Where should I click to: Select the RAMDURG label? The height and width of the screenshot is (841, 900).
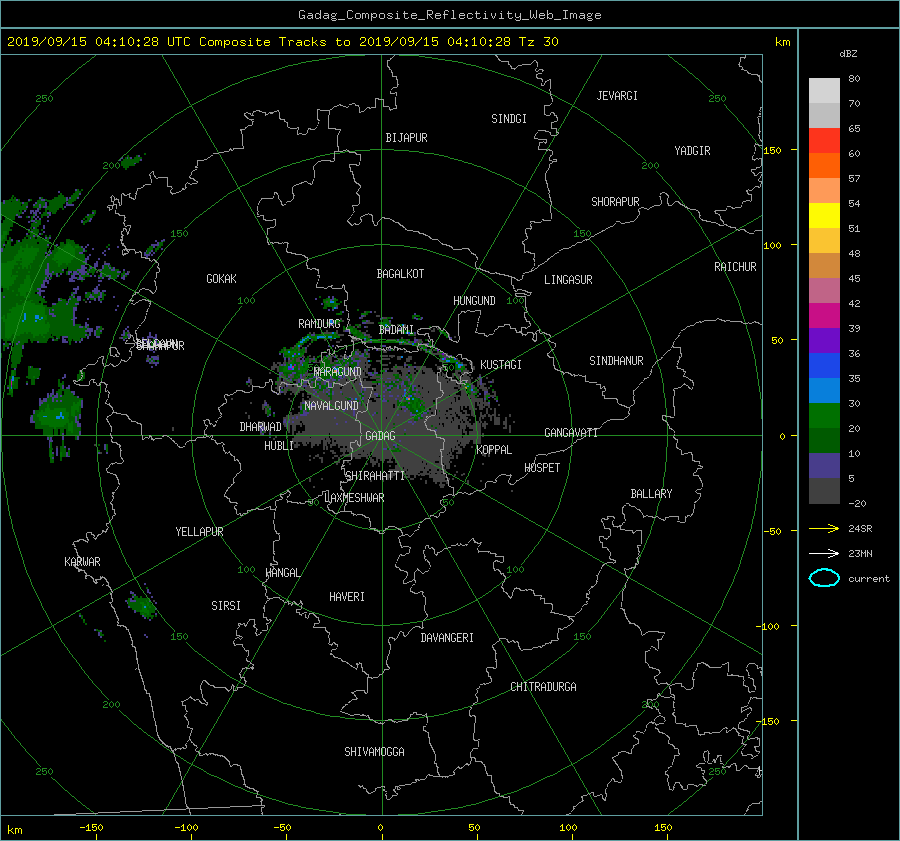(319, 324)
